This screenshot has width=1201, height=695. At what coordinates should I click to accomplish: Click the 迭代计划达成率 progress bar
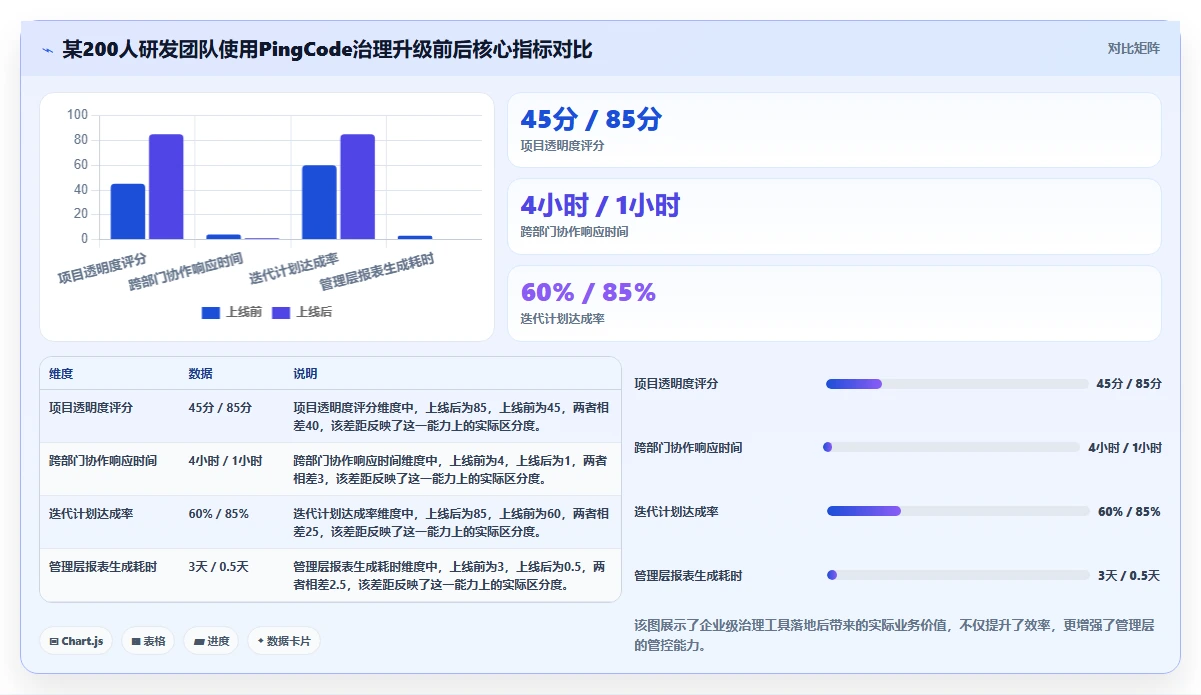coord(958,511)
